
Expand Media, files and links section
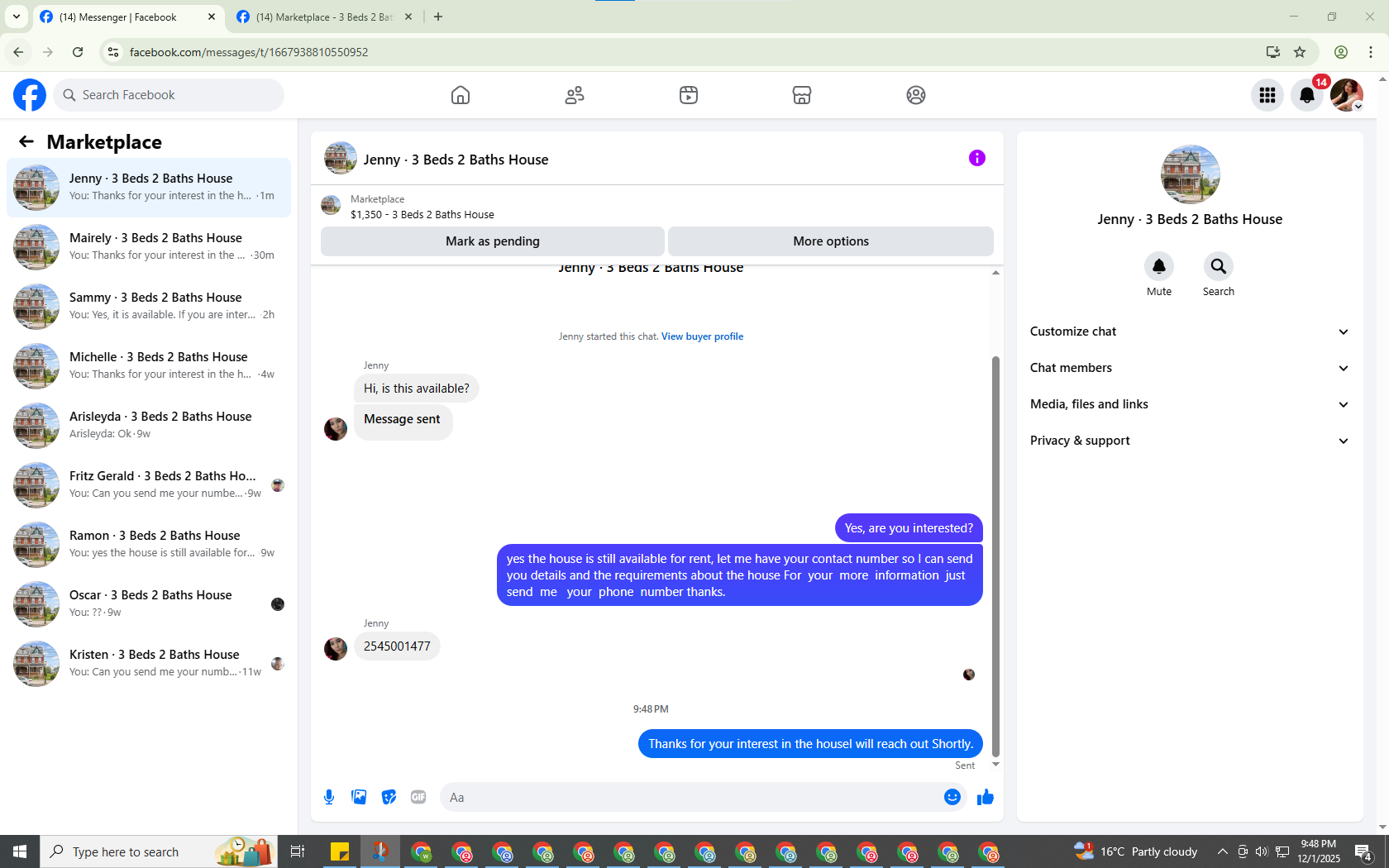[x=1190, y=404]
